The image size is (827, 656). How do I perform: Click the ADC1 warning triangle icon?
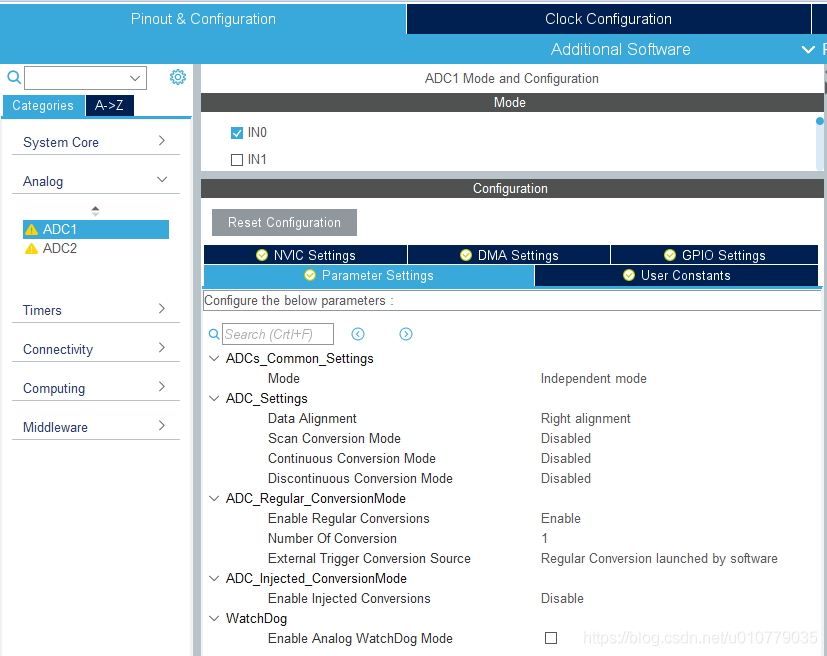(x=32, y=229)
